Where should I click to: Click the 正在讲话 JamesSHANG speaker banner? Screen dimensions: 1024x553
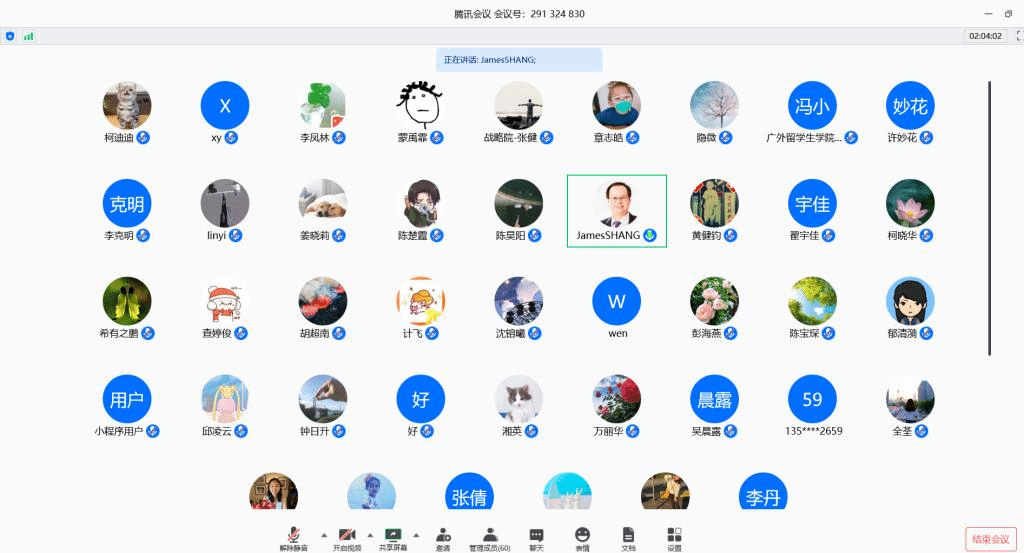click(x=519, y=60)
